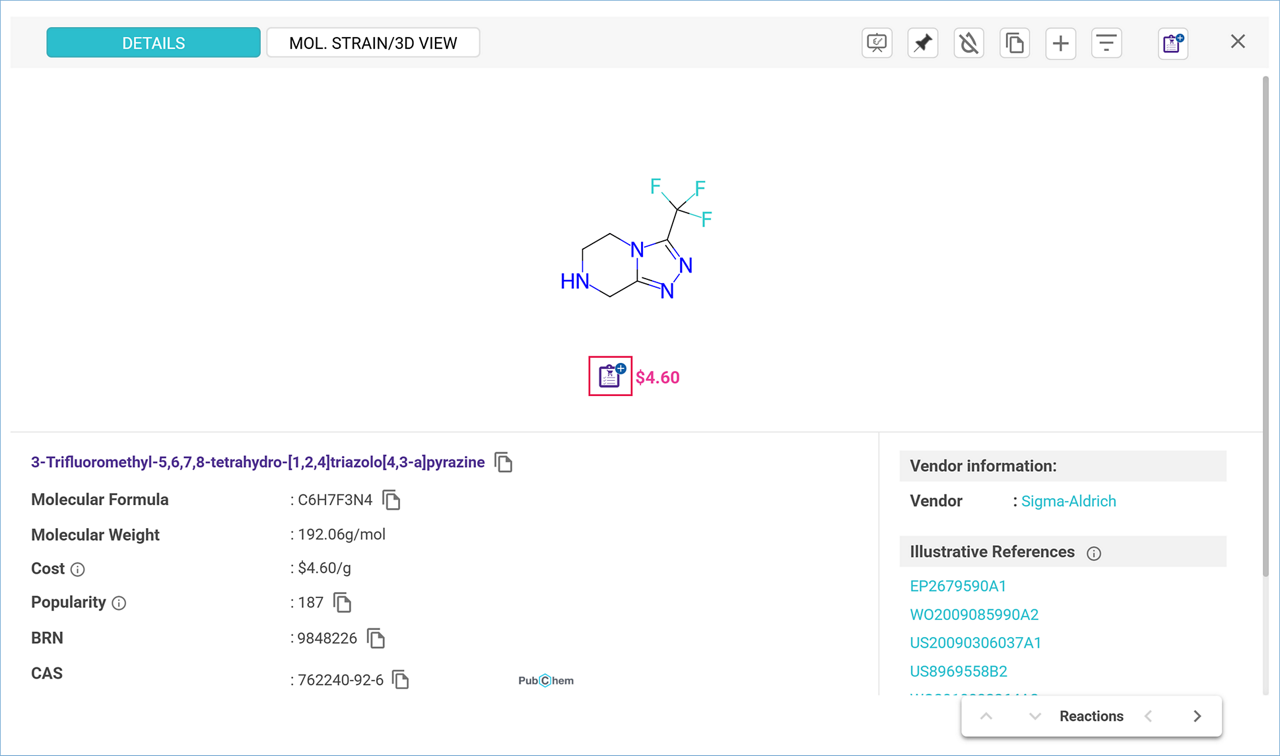
Task: Open patent reference EP2679590A1
Action: [958, 586]
